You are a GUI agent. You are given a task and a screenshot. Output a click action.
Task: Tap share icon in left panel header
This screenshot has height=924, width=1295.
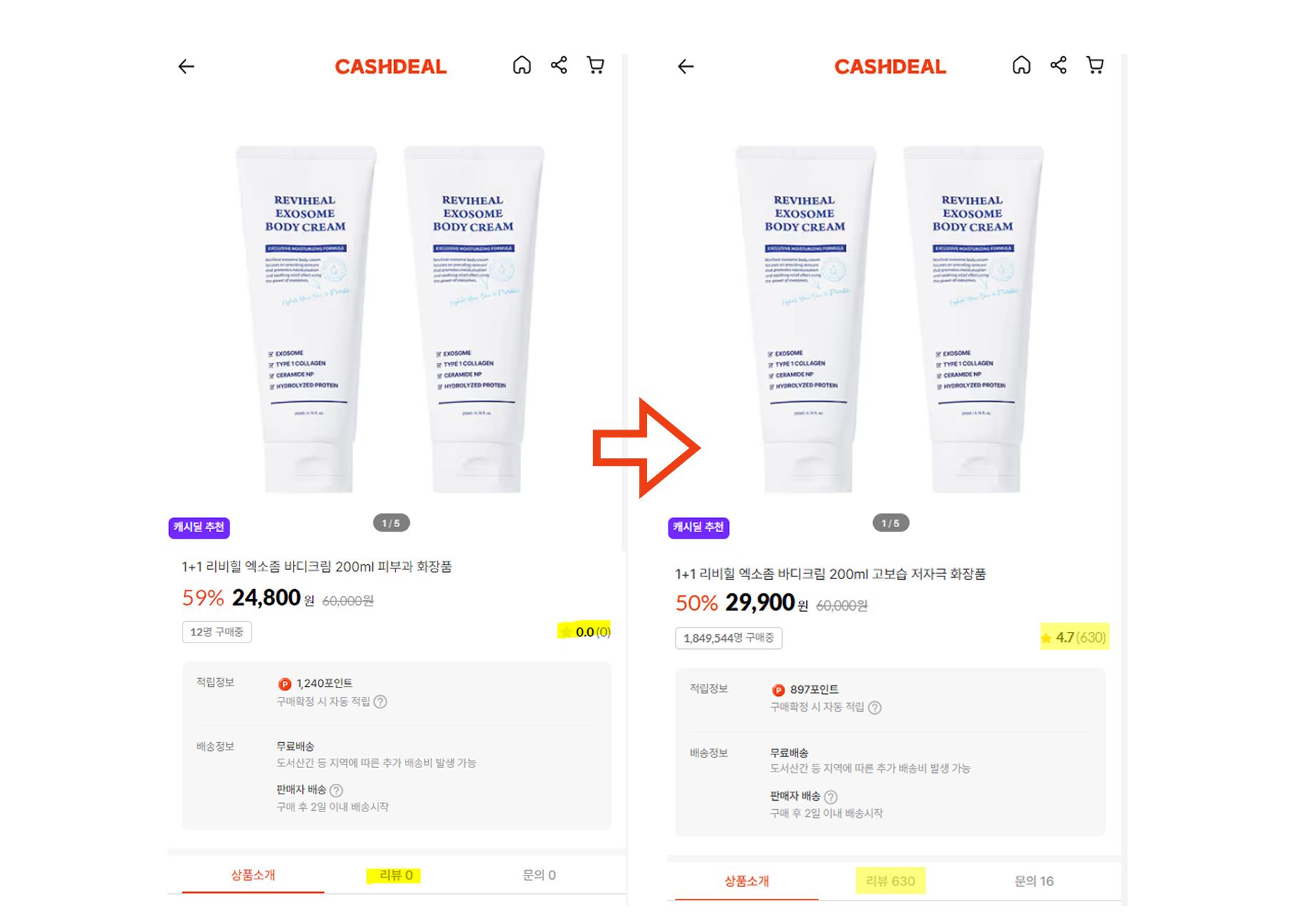[x=559, y=66]
